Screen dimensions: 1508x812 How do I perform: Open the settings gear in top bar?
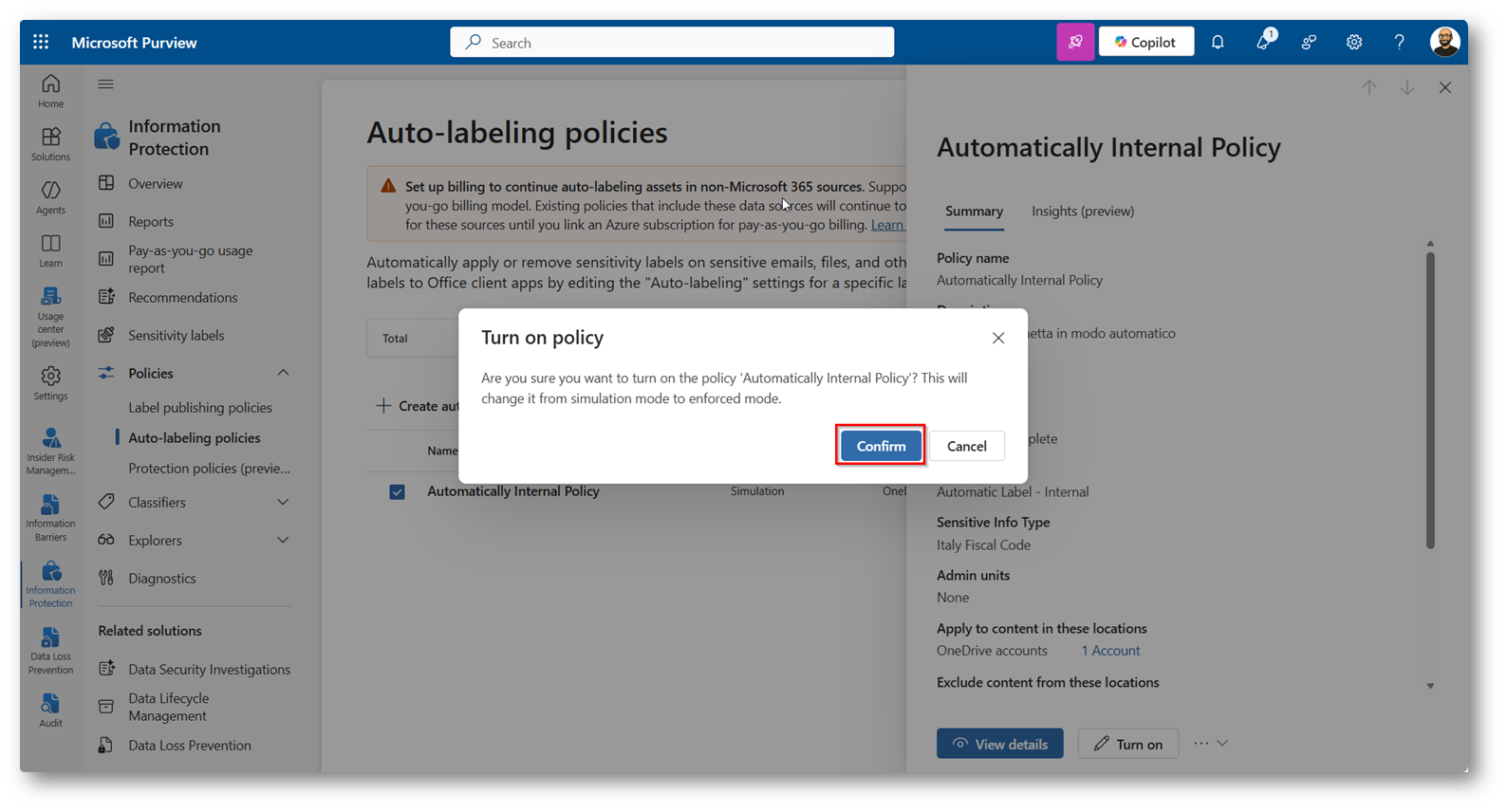click(1354, 42)
